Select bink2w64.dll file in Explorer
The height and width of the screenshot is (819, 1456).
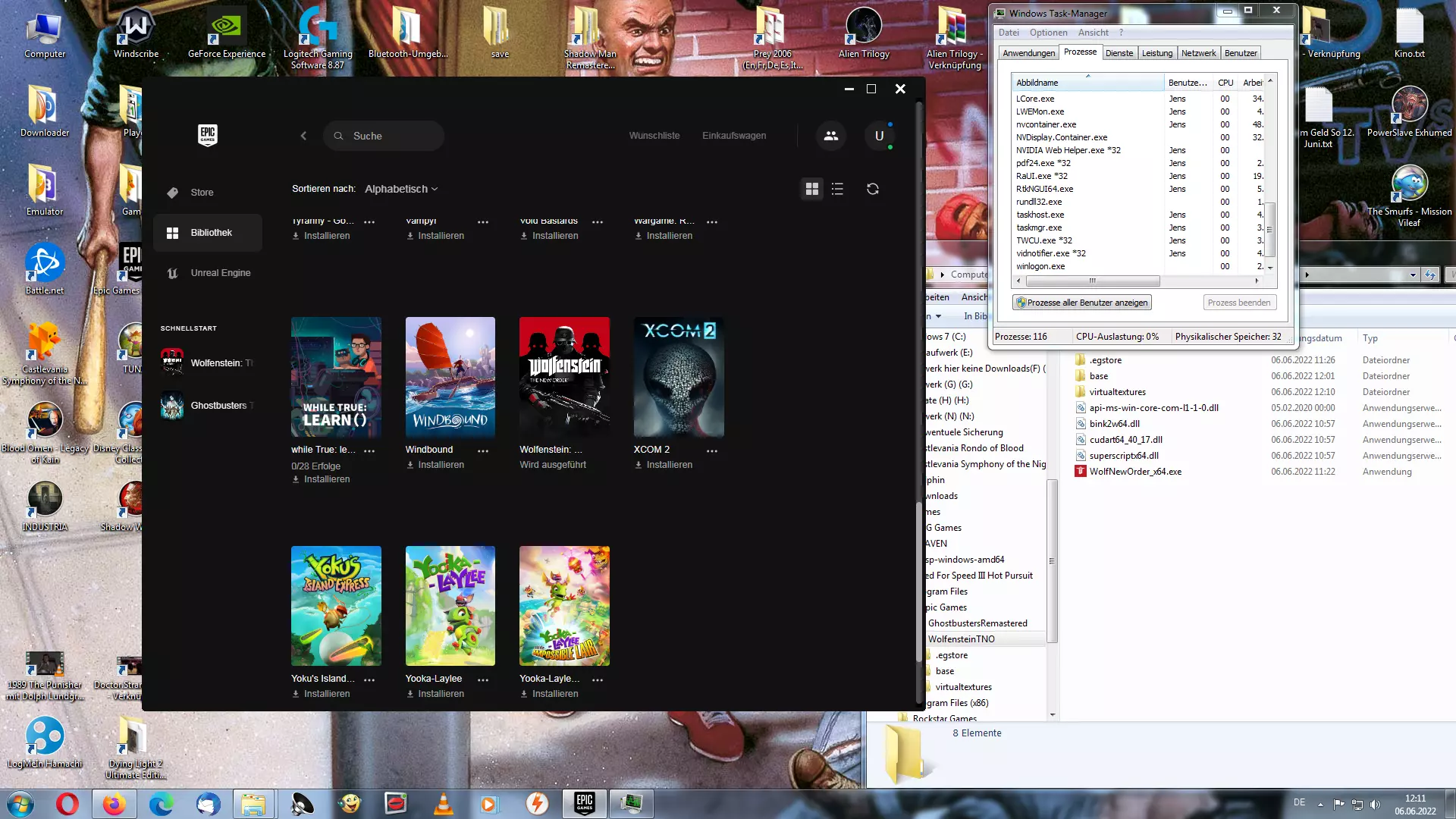pyautogui.click(x=1114, y=424)
